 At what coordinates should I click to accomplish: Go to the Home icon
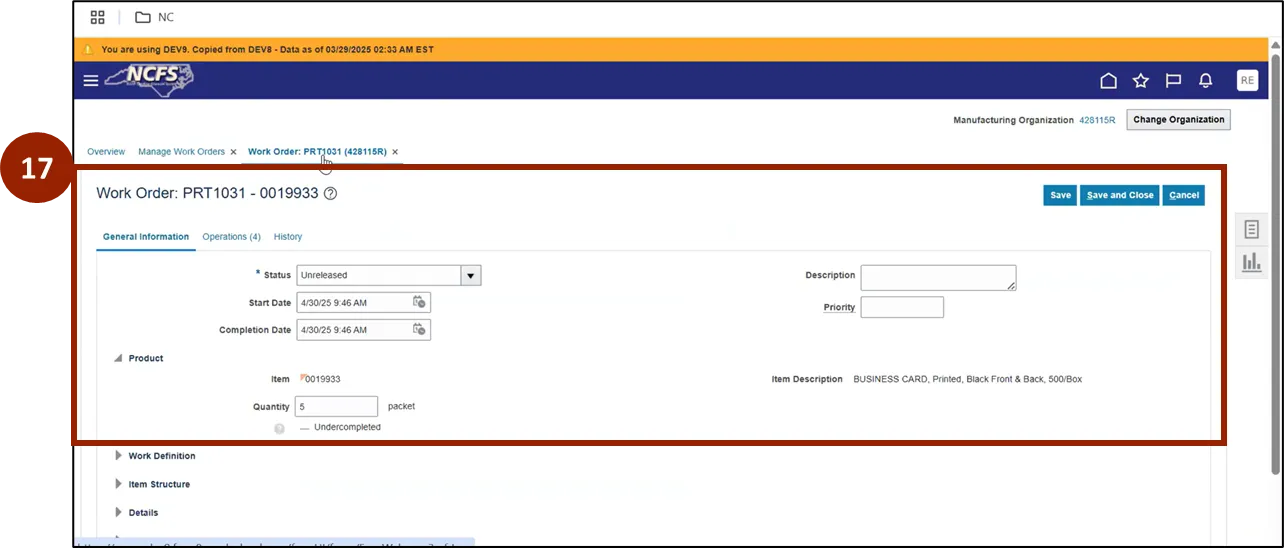click(1108, 81)
